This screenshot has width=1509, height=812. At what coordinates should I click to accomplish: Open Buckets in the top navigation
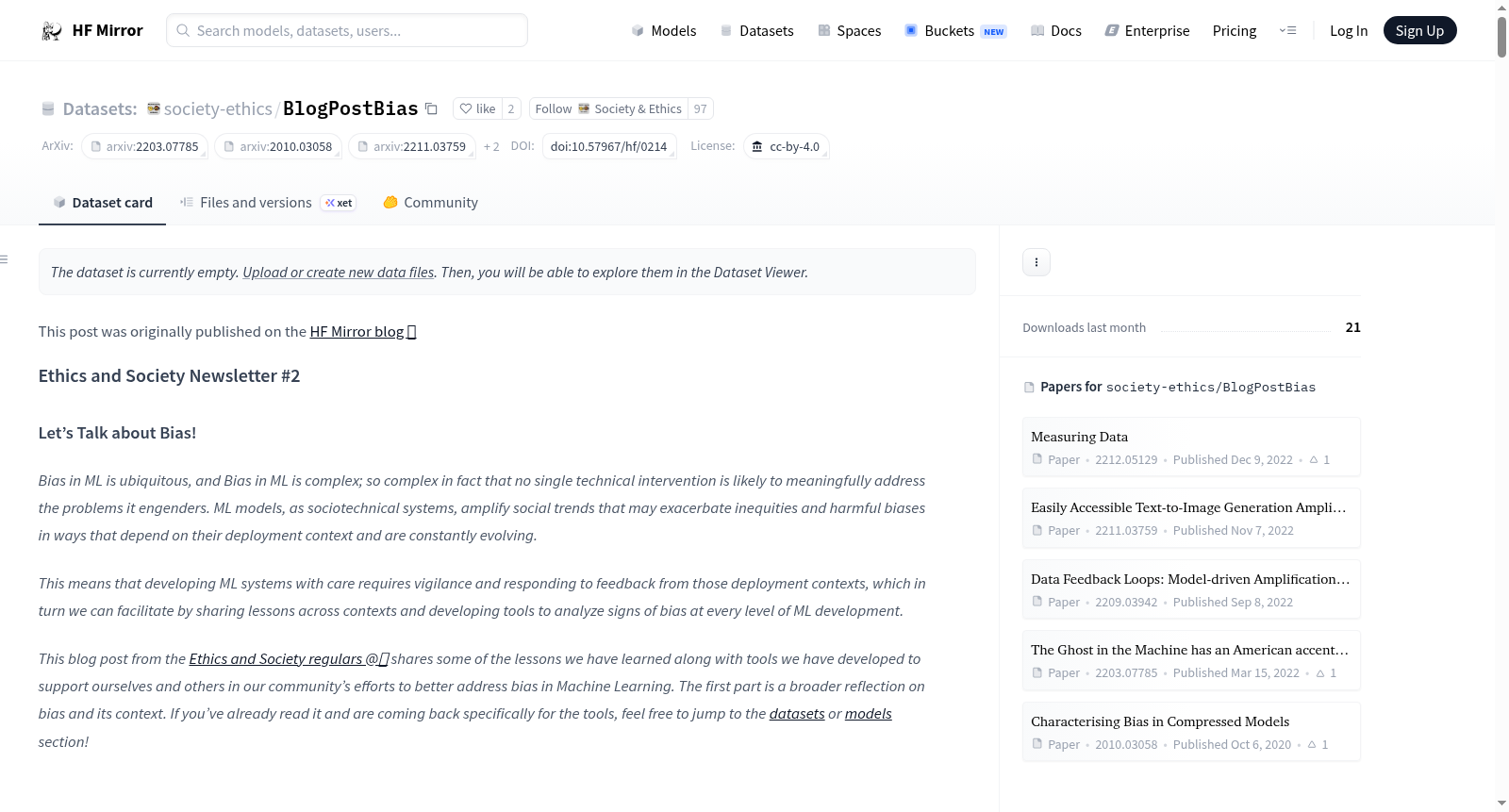coord(955,31)
